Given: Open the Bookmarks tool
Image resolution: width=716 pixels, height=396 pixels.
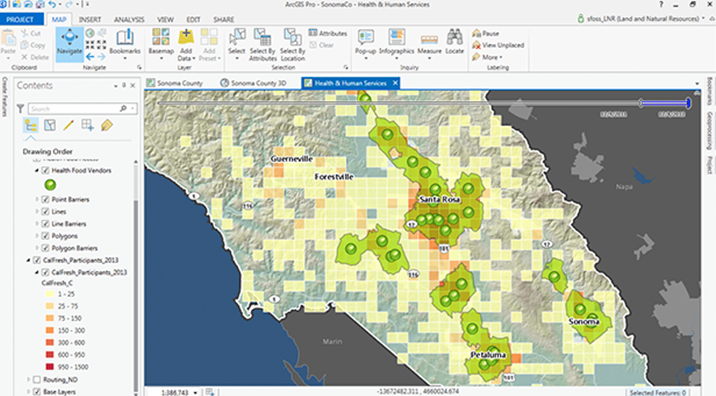Looking at the screenshot, I should coord(125,44).
